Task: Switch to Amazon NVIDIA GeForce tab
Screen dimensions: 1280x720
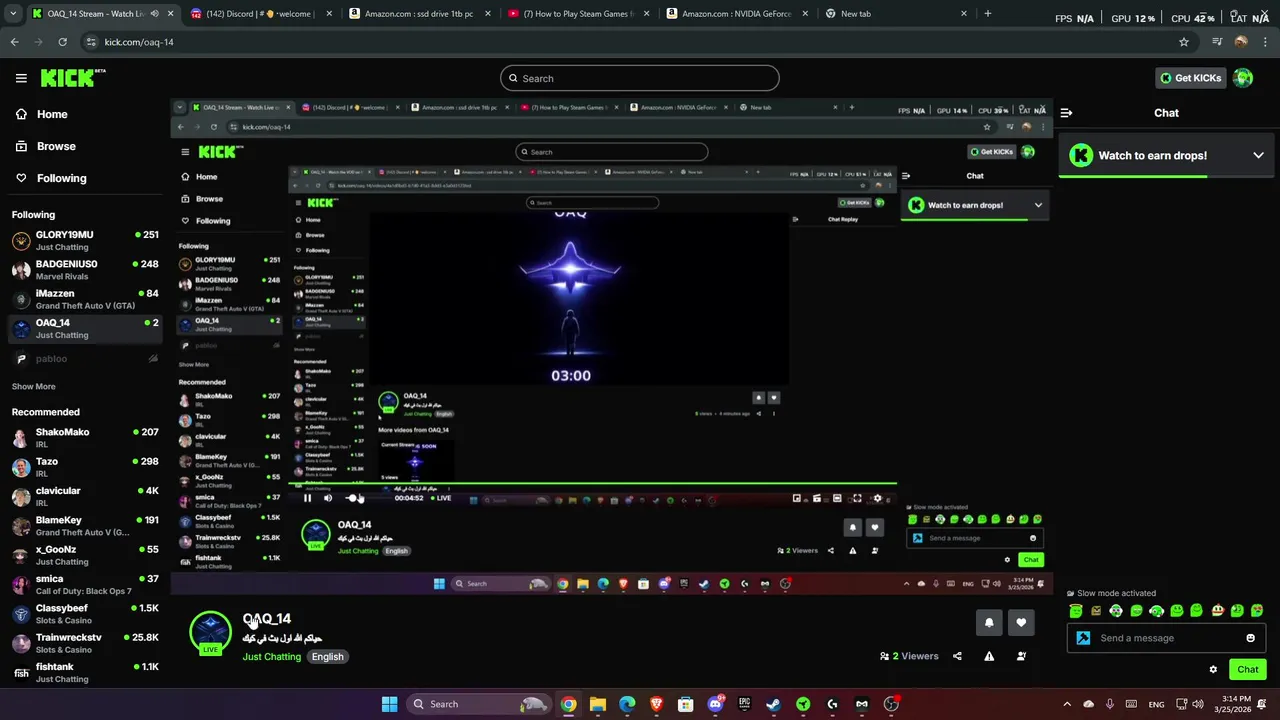Action: (x=738, y=14)
